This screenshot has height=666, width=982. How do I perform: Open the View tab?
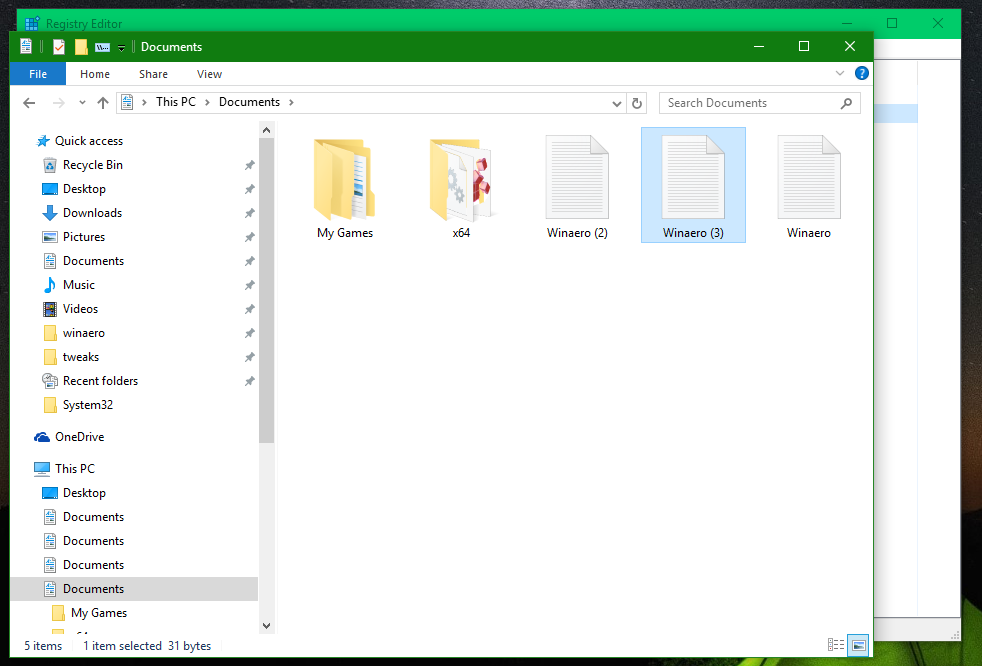coord(209,73)
